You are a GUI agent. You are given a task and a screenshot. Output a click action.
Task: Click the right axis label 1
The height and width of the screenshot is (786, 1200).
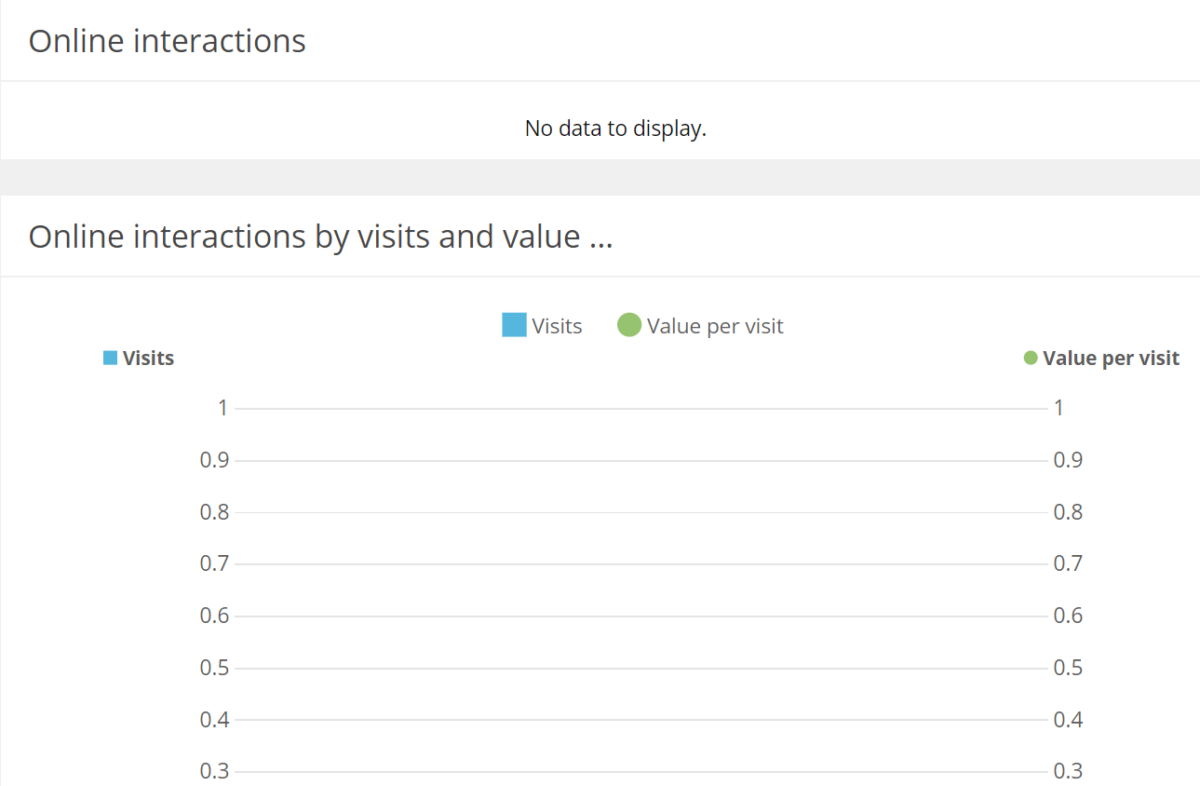1057,407
